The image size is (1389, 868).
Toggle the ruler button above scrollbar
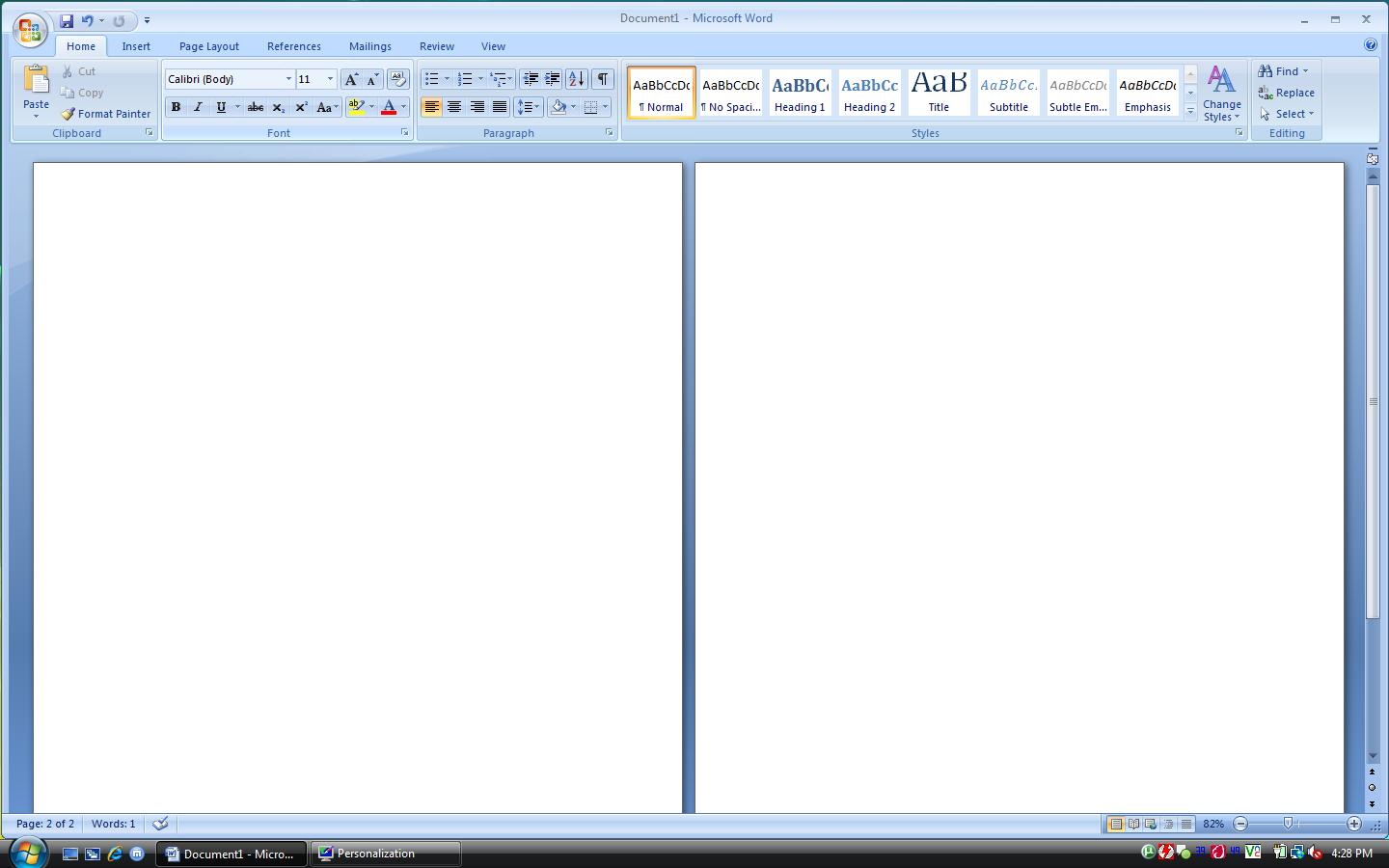pyautogui.click(x=1373, y=158)
